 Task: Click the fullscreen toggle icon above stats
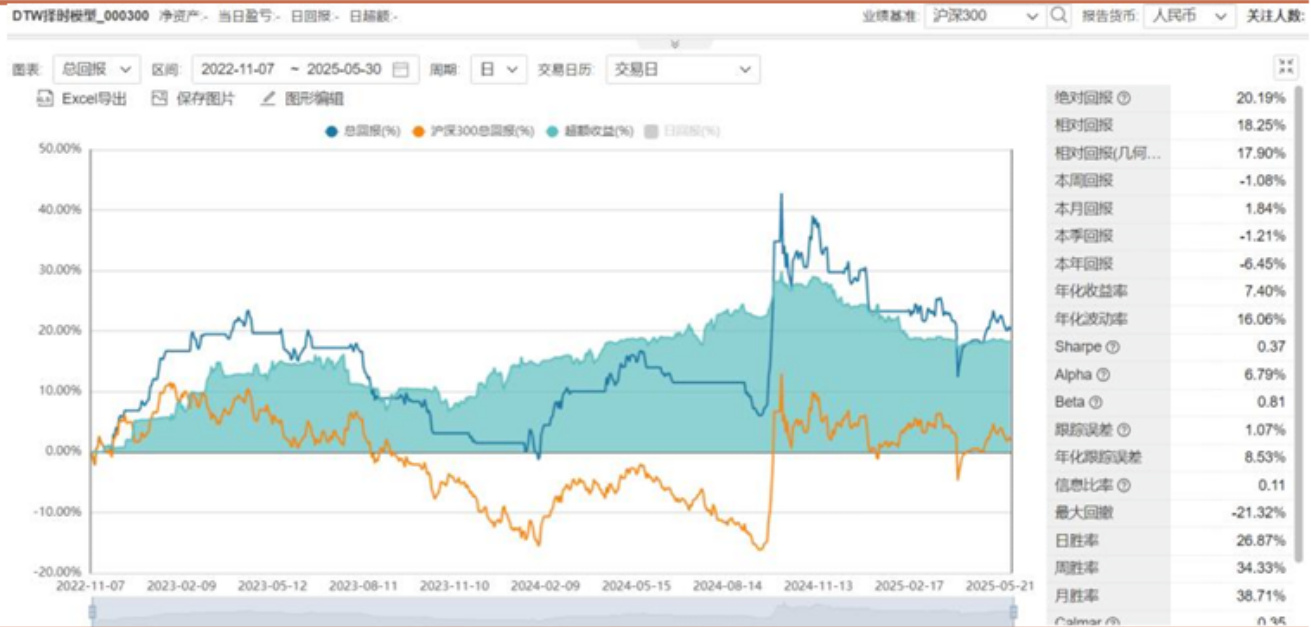coord(1285,68)
